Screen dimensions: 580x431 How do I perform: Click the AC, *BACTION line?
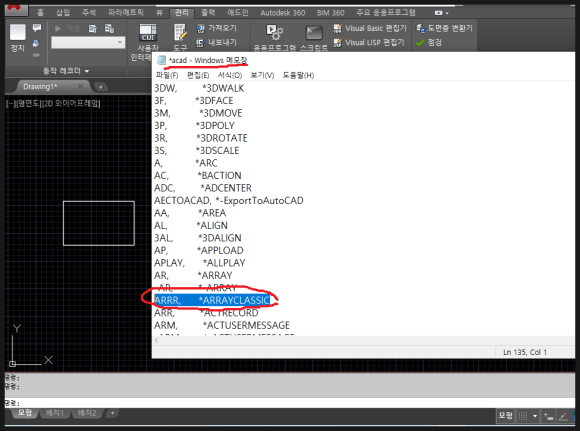(x=198, y=176)
